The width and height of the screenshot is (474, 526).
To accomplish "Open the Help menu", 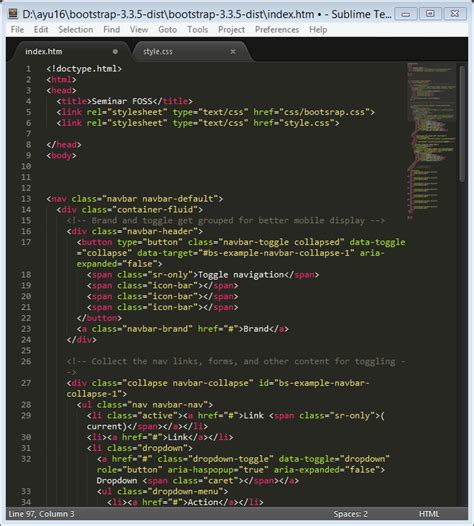I will pos(318,30).
